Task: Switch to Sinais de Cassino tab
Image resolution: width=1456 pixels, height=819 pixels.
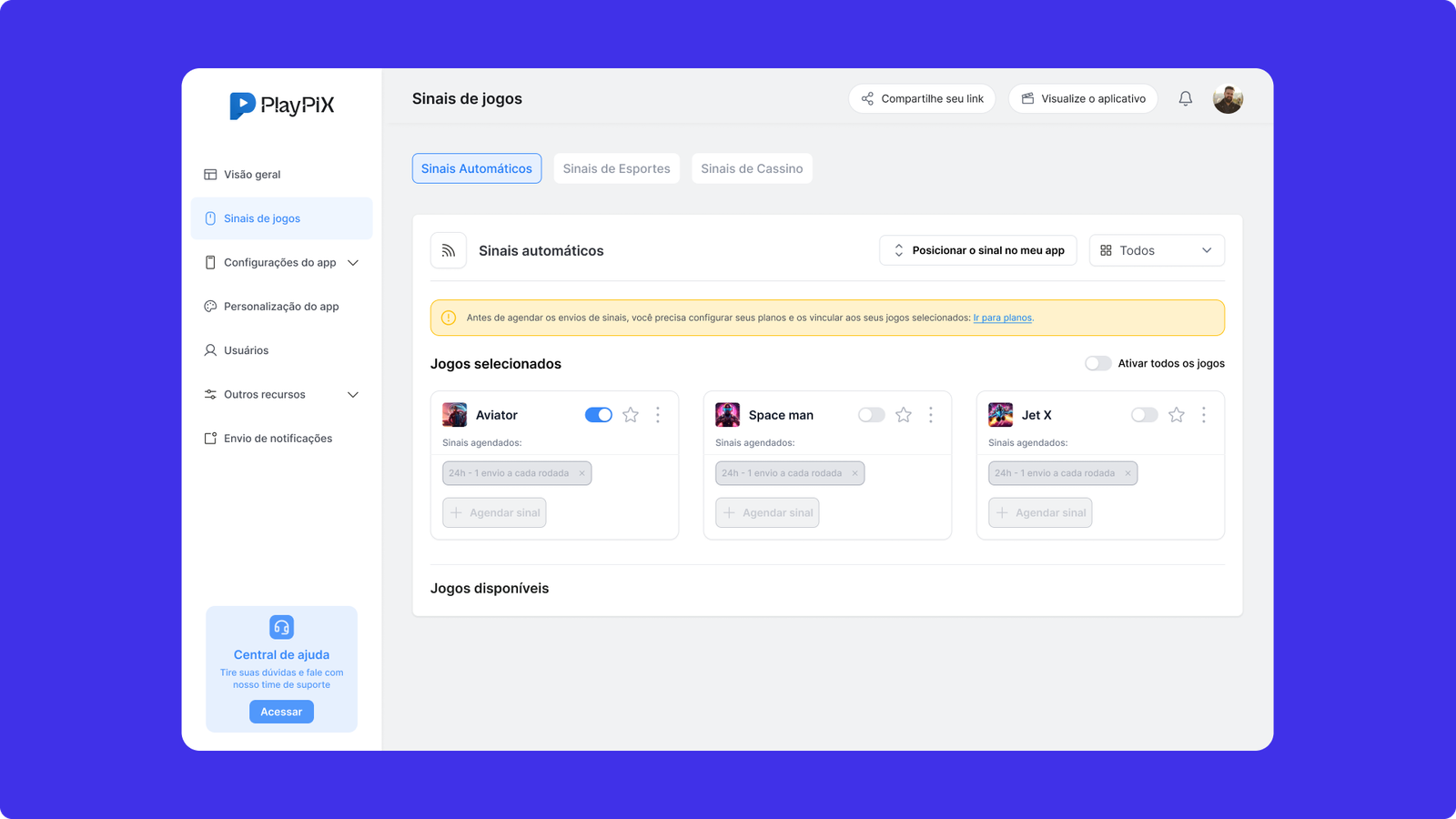Action: point(752,168)
